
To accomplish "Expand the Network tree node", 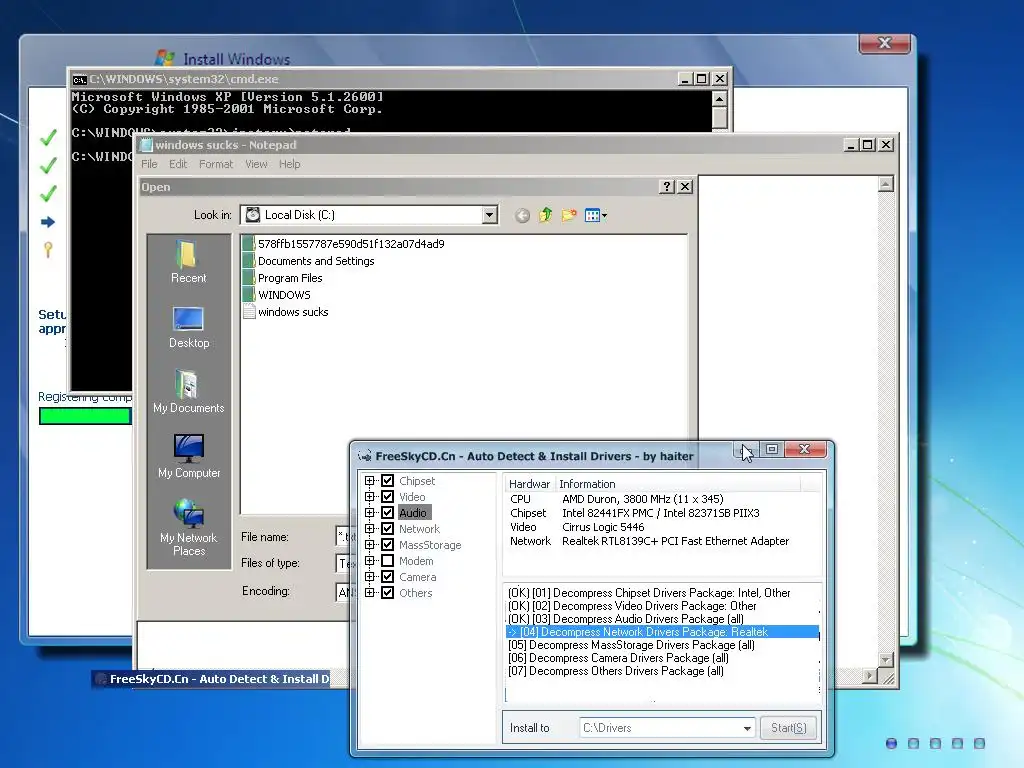I will coord(370,529).
